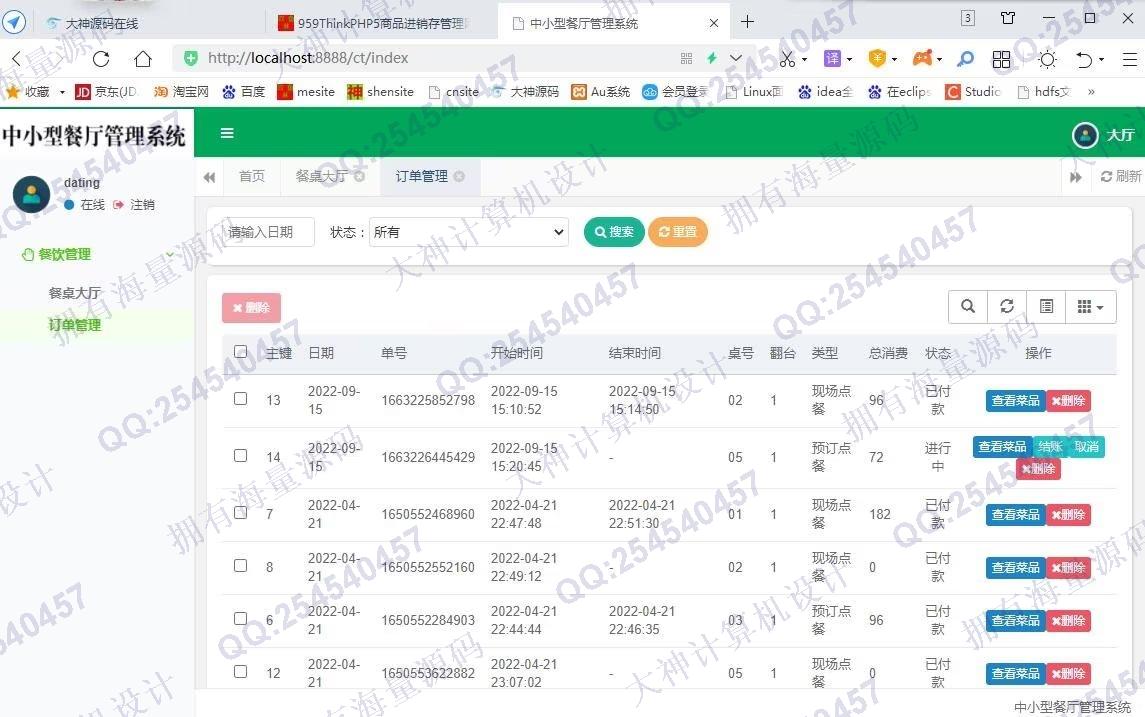1145x717 pixels.
Task: Open the 京东 bookmark
Action: pyautogui.click(x=107, y=92)
